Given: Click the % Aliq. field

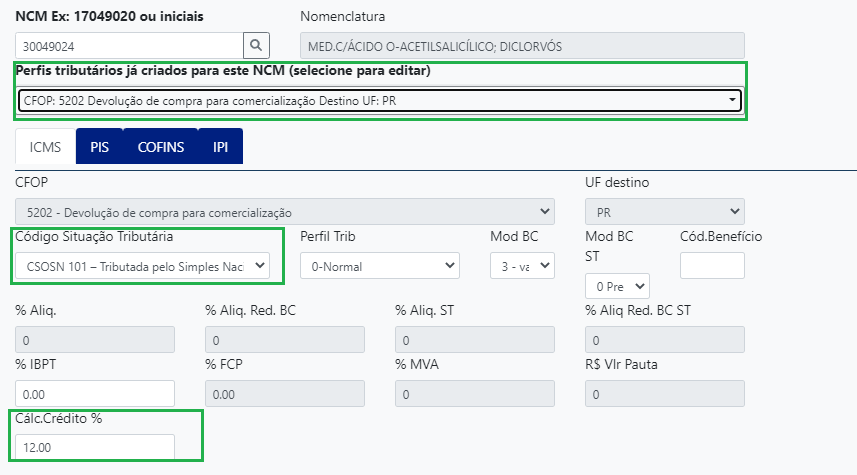Looking at the screenshot, I should (95, 340).
